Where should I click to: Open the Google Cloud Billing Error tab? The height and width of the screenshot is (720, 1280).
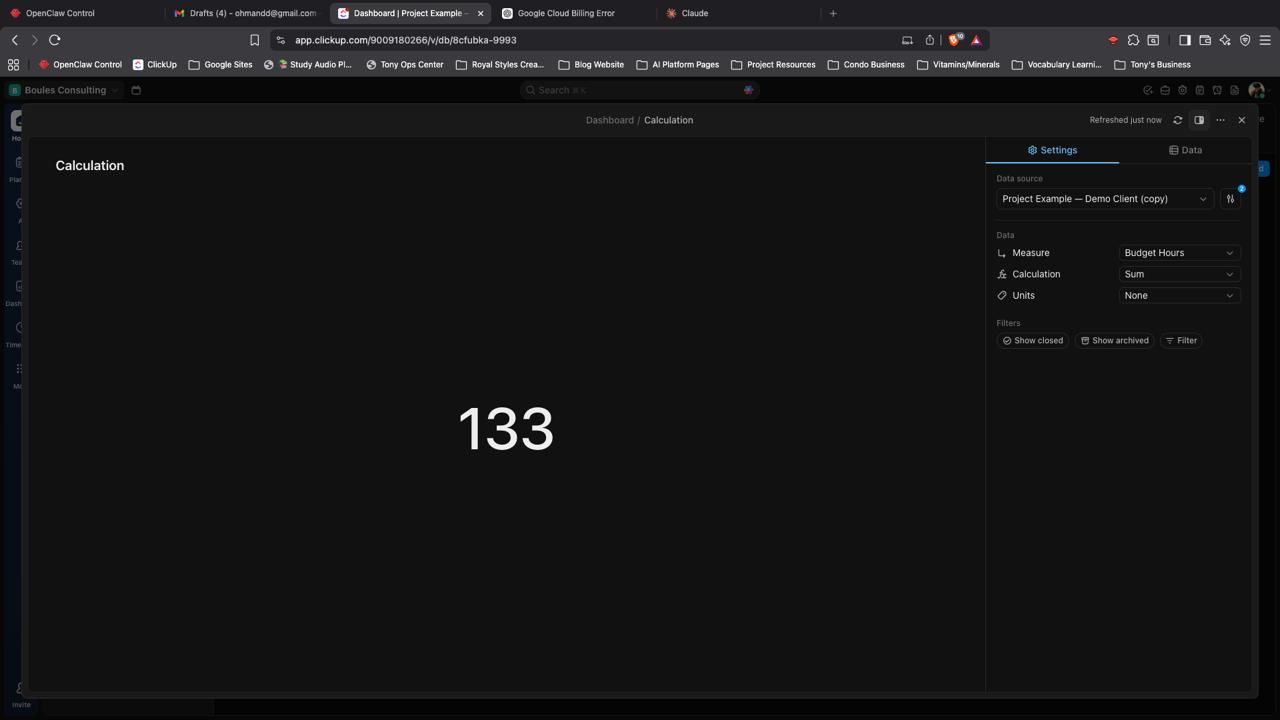[x=566, y=13]
